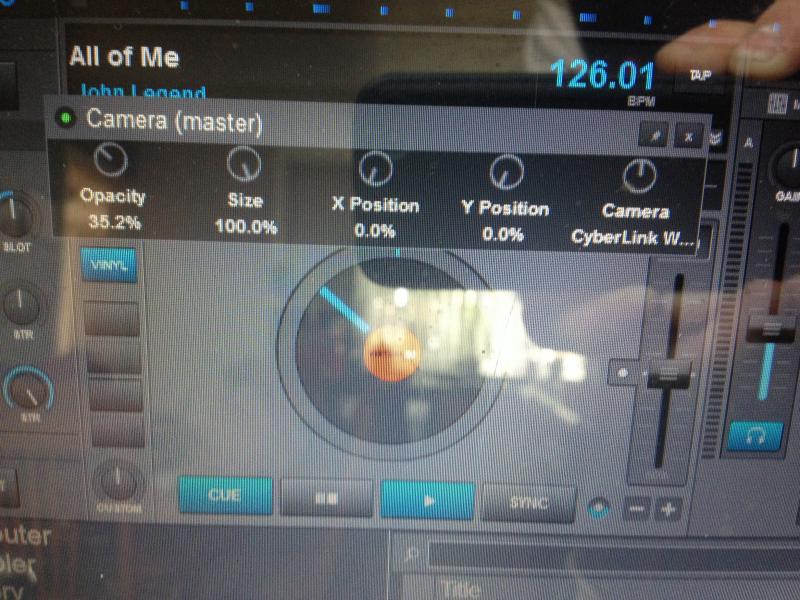Click the 126.01 BPM readout
This screenshot has width=800, height=600.
coord(603,75)
